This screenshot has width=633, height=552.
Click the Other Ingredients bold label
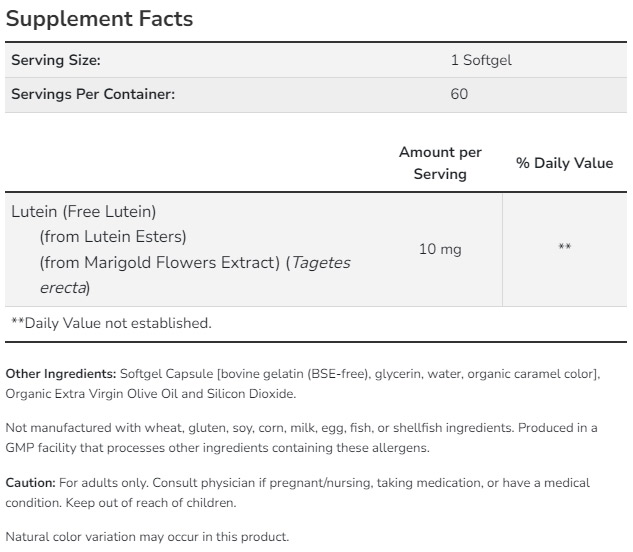pos(61,374)
